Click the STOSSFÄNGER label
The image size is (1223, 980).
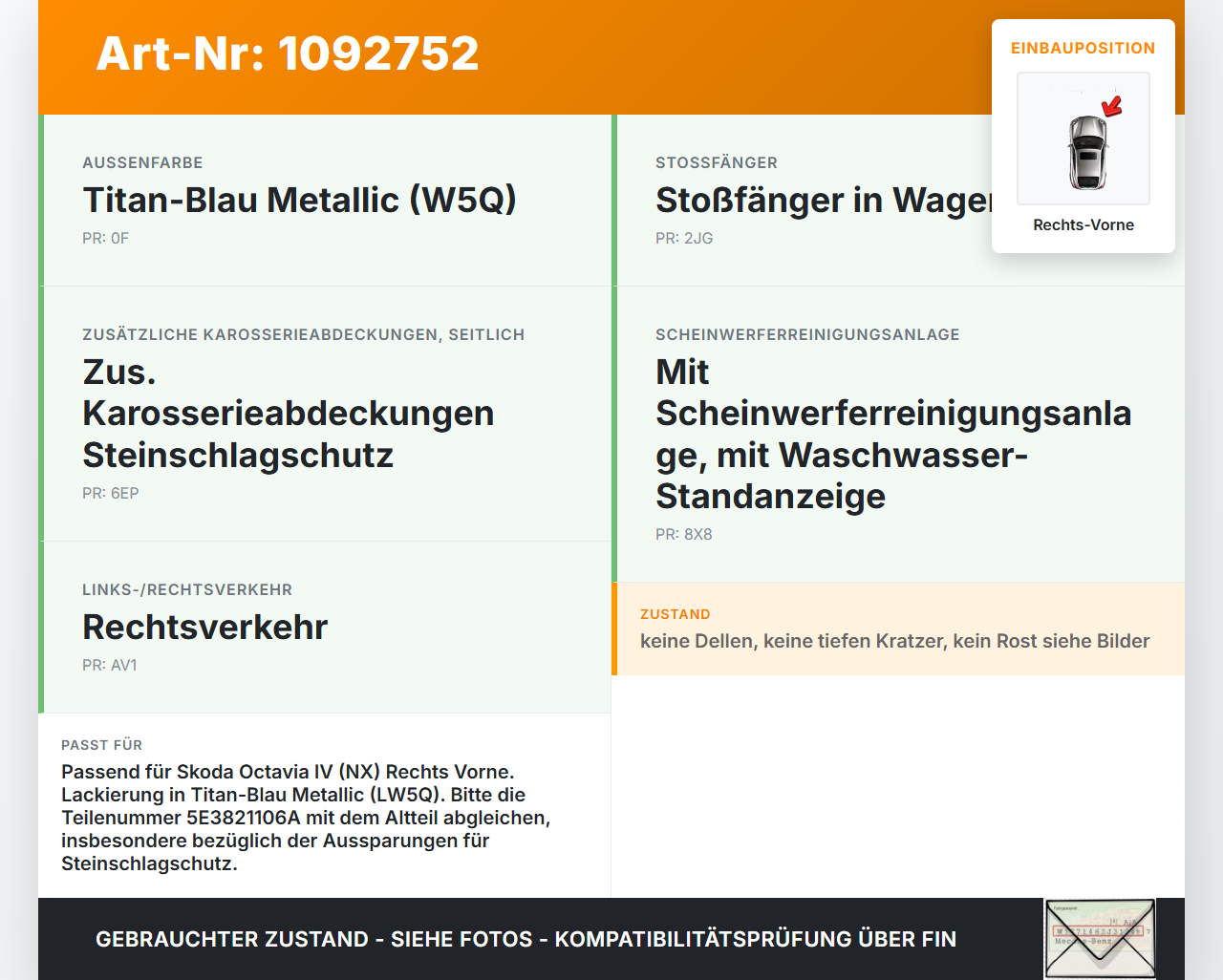(717, 162)
